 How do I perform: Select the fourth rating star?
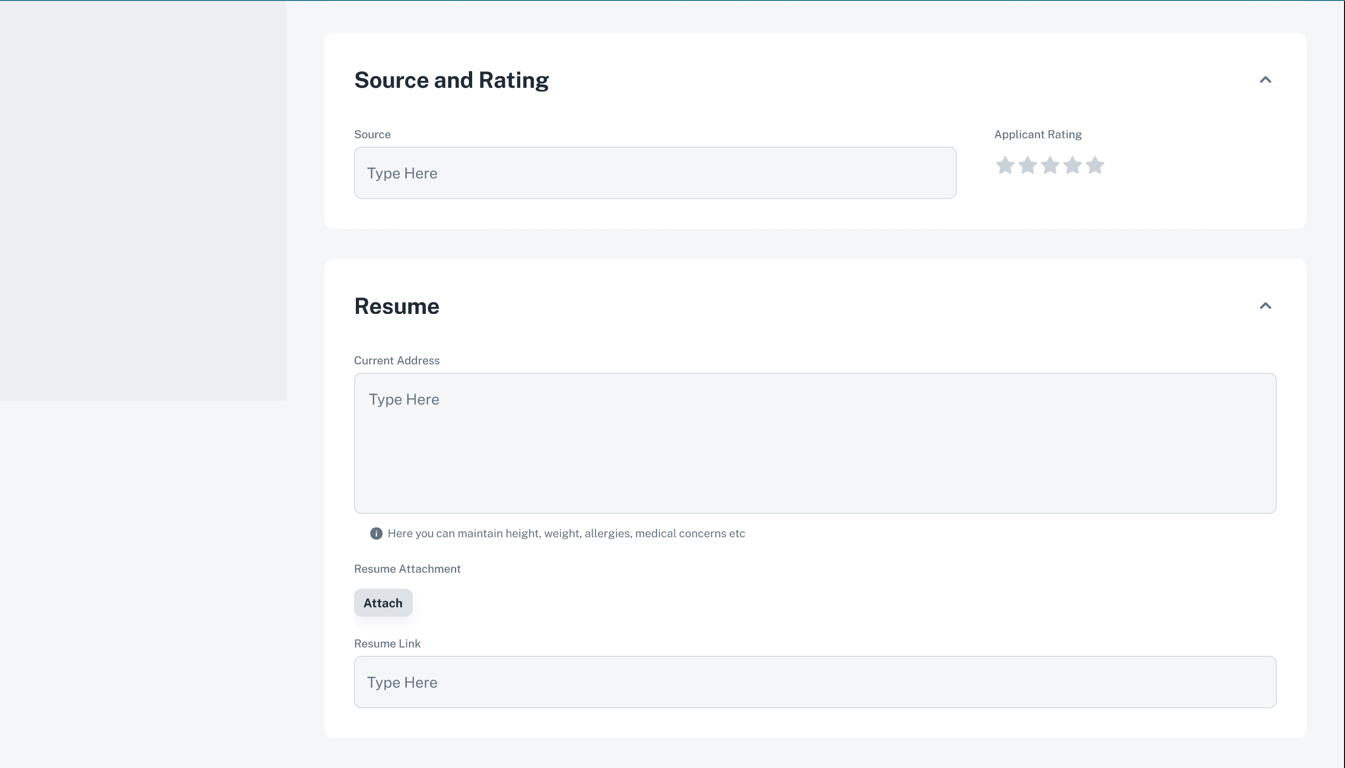pos(1073,166)
